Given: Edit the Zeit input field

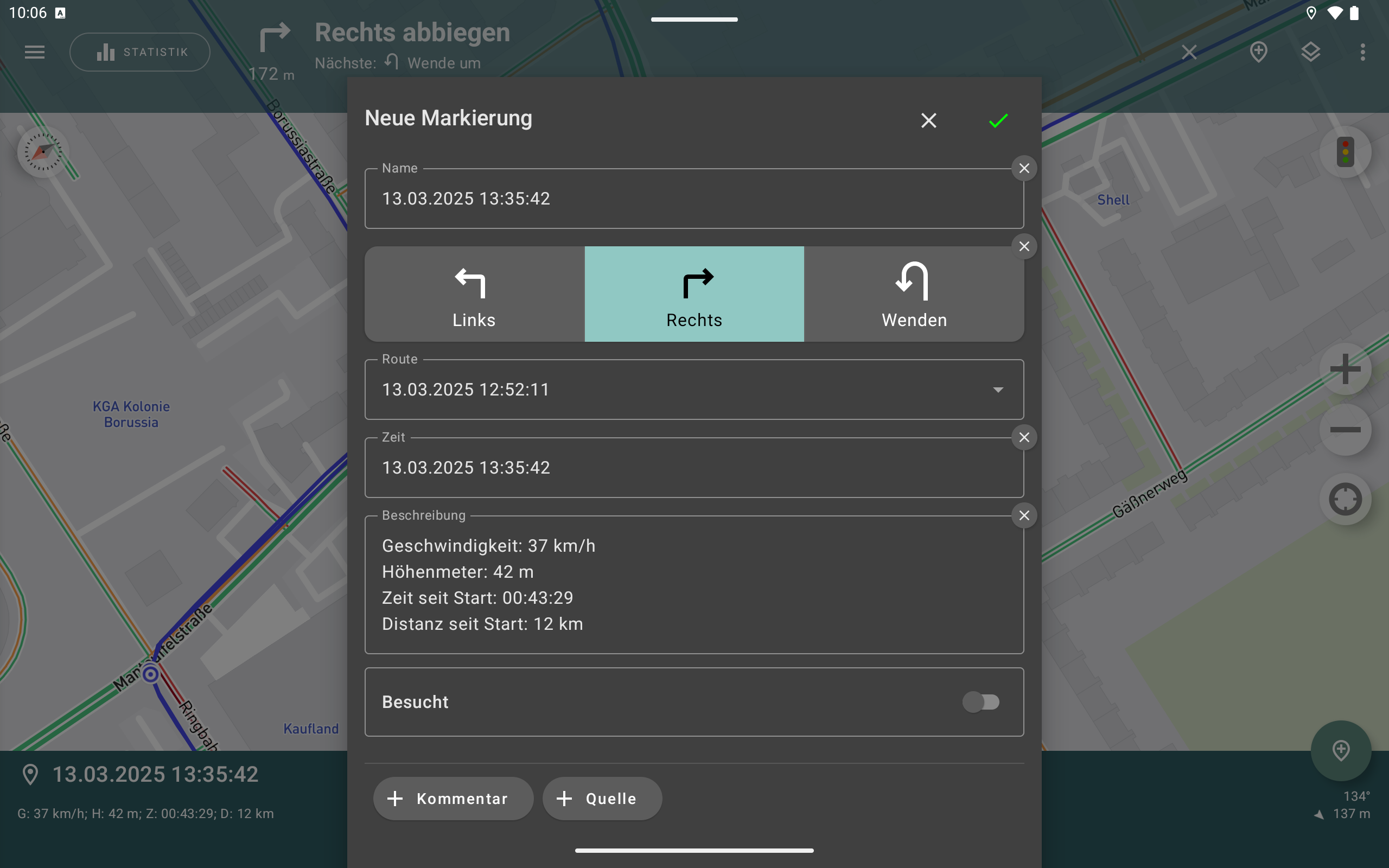Looking at the screenshot, I should pyautogui.click(x=694, y=468).
